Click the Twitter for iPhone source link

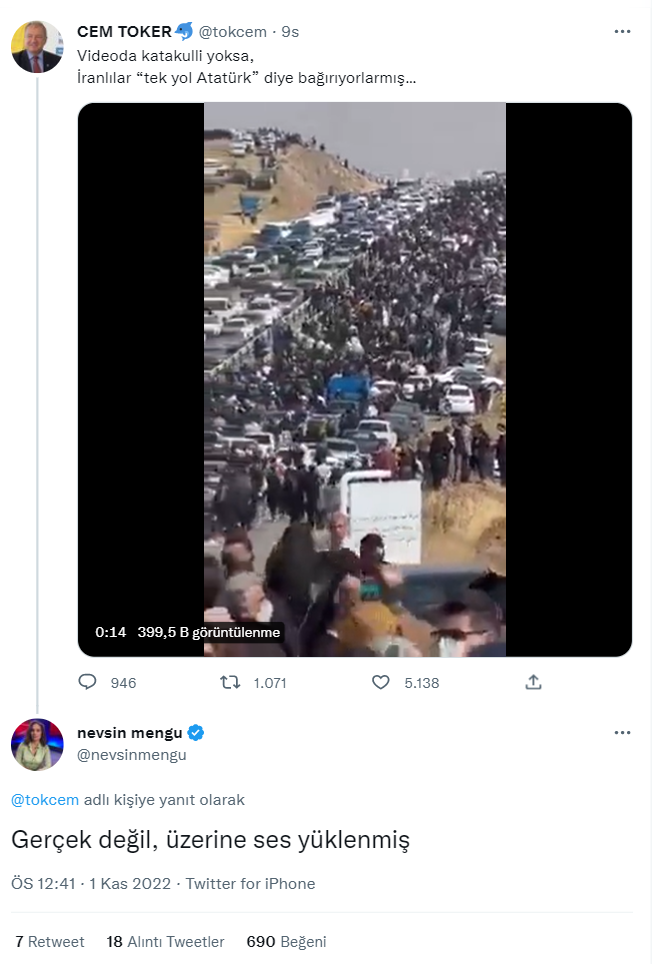[x=250, y=884]
